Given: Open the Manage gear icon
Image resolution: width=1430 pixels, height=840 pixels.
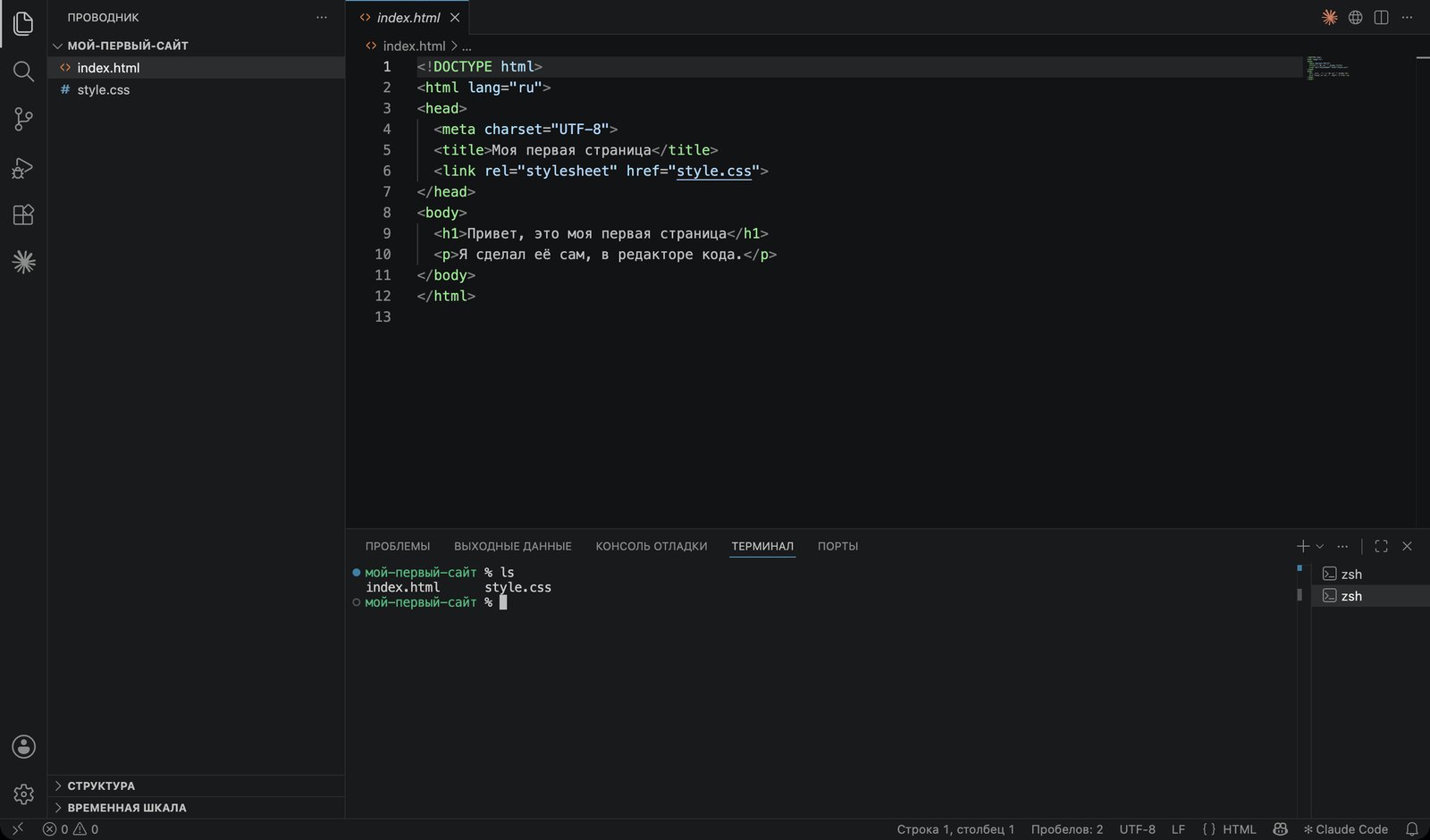Looking at the screenshot, I should 23,794.
